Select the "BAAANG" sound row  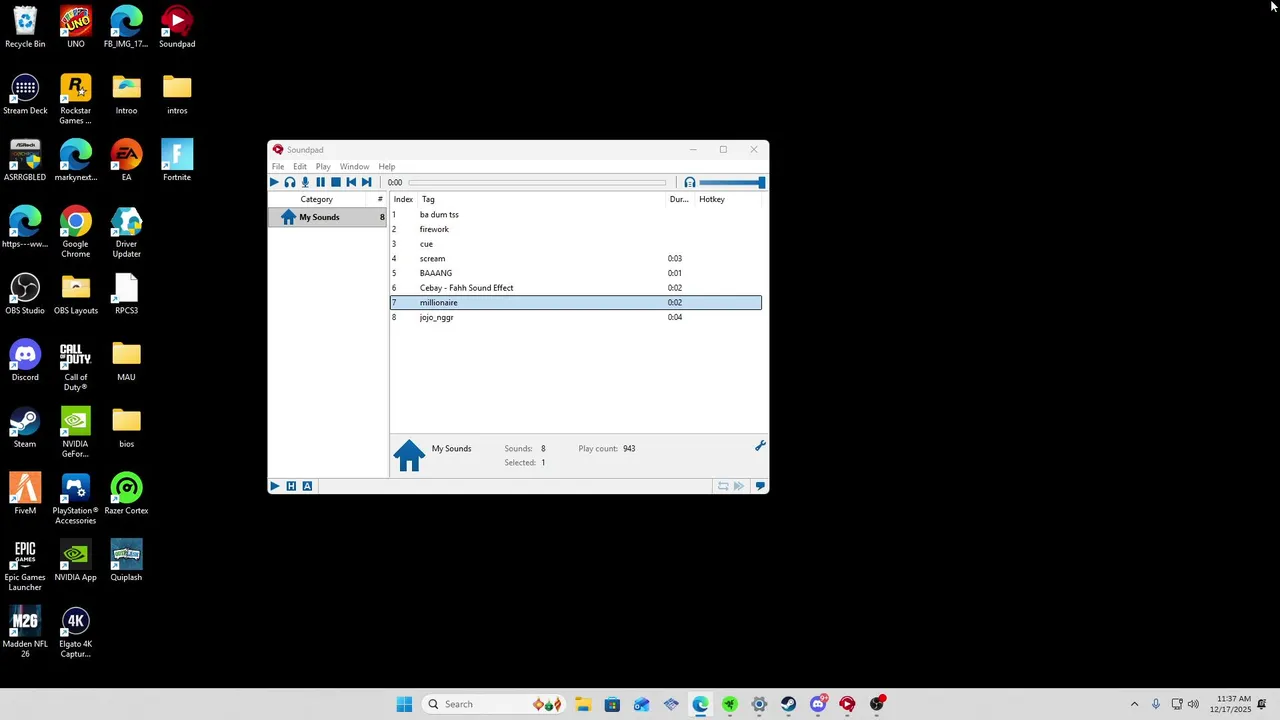coord(576,273)
